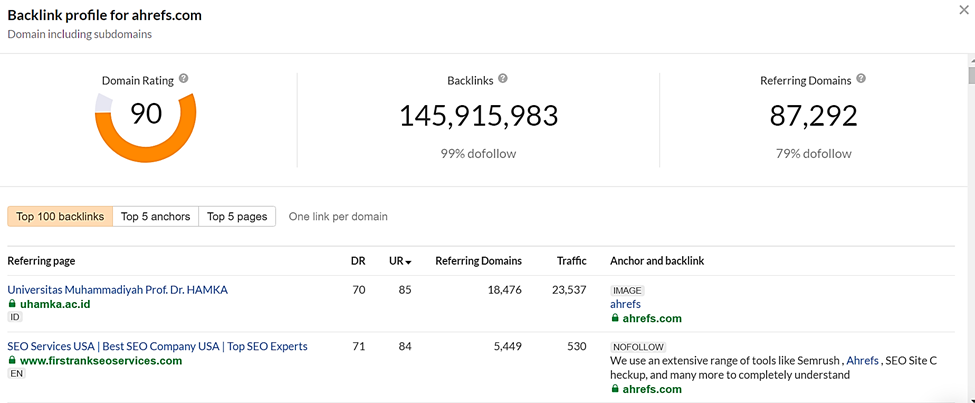Image resolution: width=975 pixels, height=403 pixels.
Task: Open the Backlinks help tooltip icon
Action: coord(503,79)
